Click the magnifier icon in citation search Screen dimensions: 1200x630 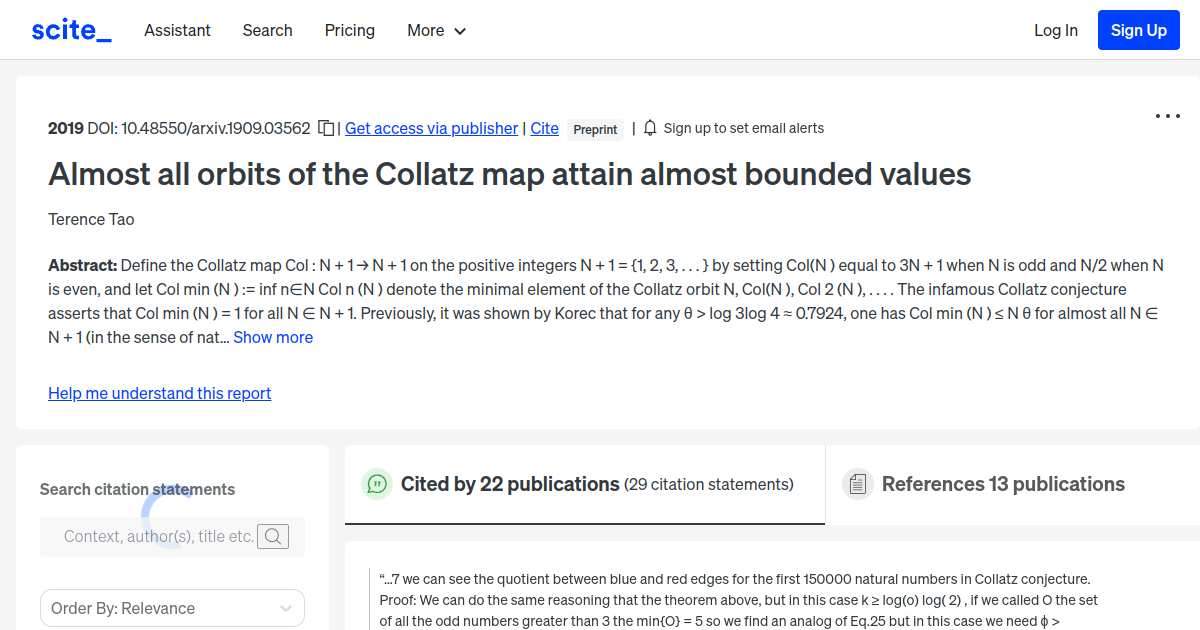pyautogui.click(x=273, y=536)
